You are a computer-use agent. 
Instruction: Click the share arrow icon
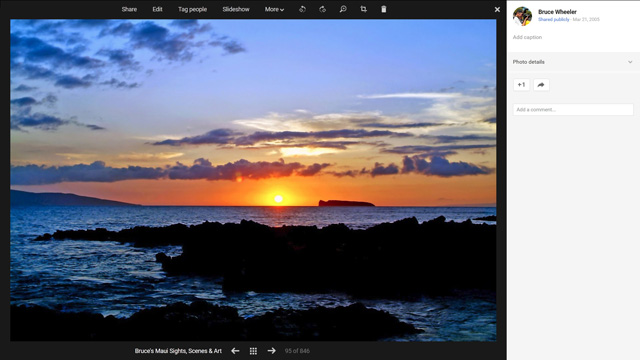point(541,85)
